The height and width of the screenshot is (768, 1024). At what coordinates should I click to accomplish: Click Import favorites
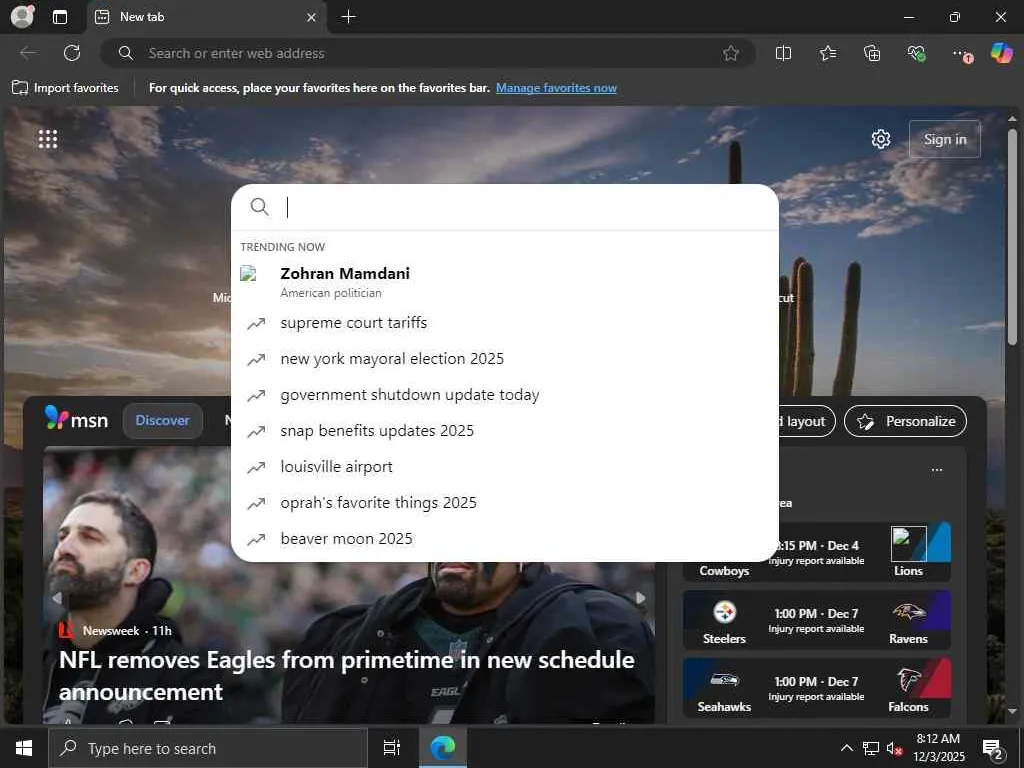[65, 88]
